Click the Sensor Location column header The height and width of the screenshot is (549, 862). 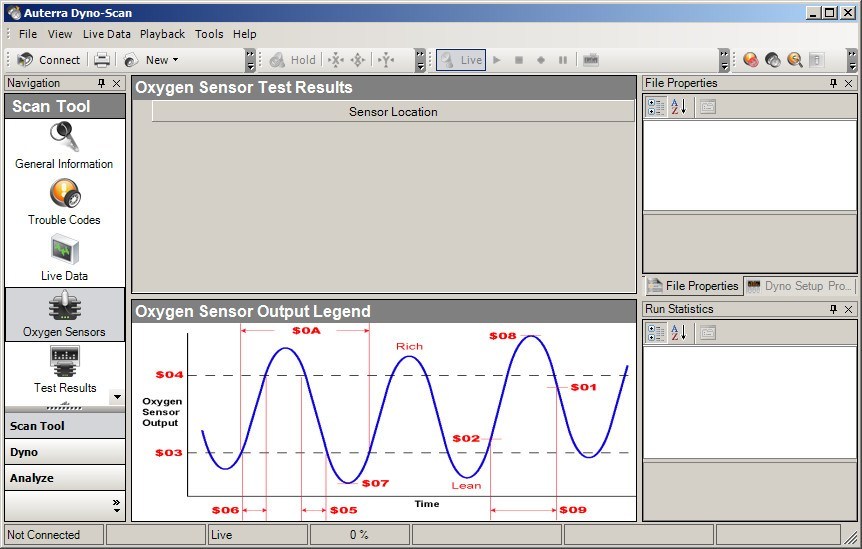pyautogui.click(x=393, y=112)
